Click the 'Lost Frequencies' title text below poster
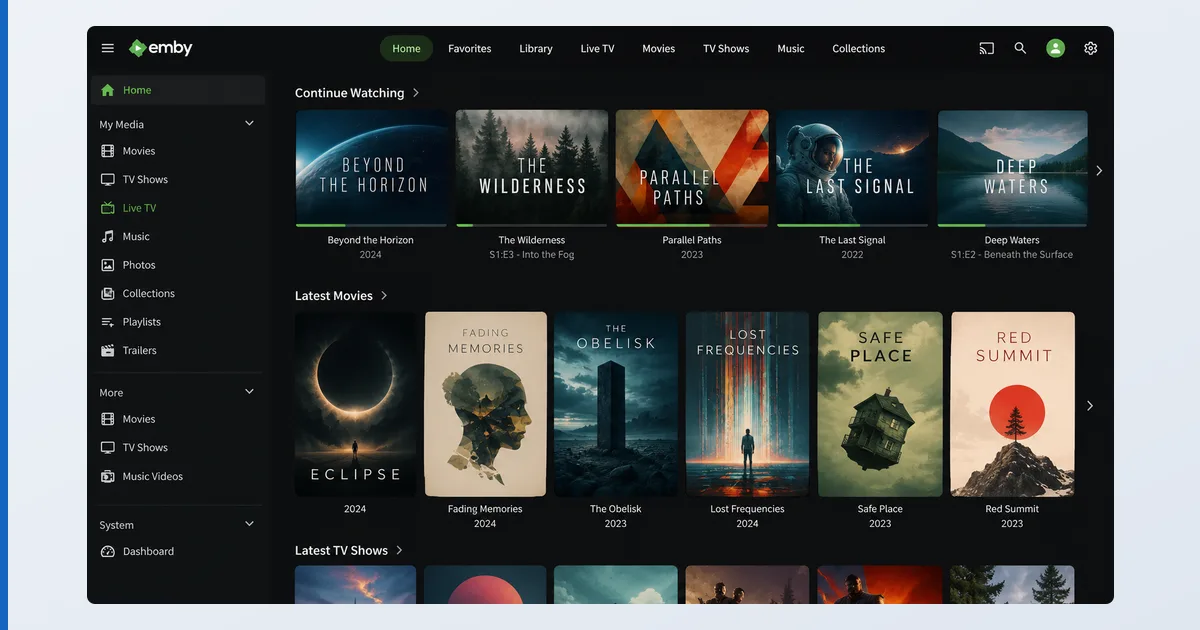This screenshot has width=1200, height=630. tap(747, 509)
